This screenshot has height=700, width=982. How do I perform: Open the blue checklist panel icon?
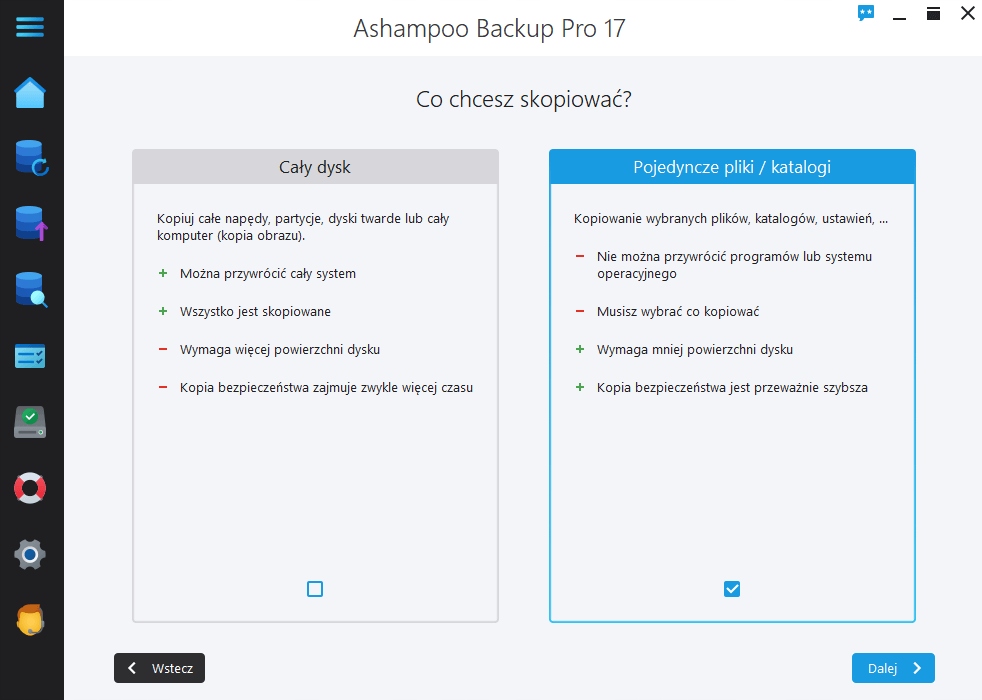pyautogui.click(x=30, y=357)
